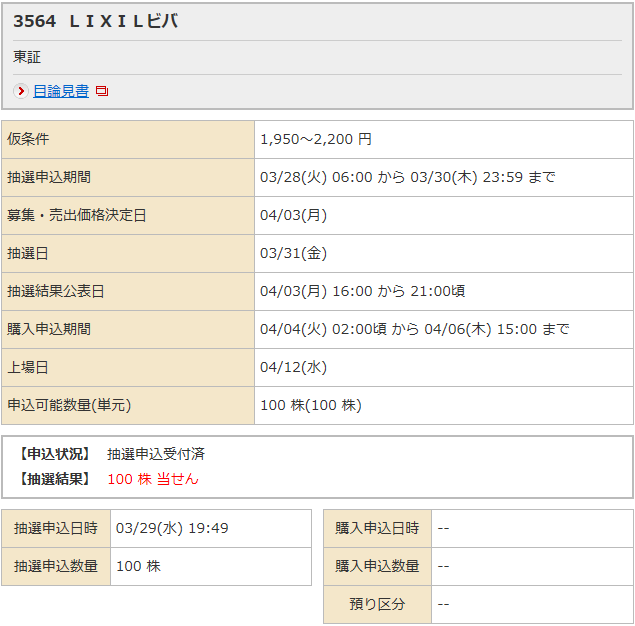This screenshot has height=626, width=635.
Task: Select the 購入申込期間 label in the main table
Action: point(49,329)
